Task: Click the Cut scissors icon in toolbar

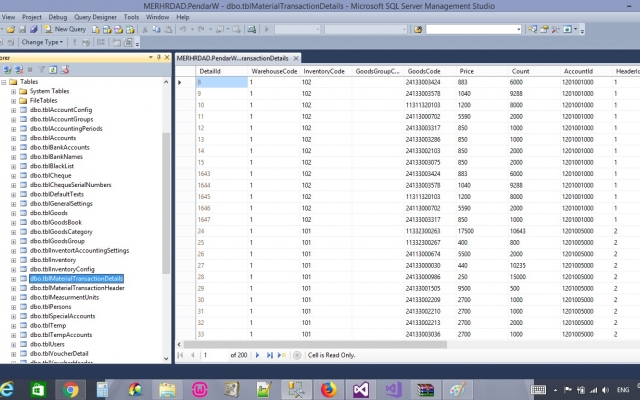Action: 144,29
